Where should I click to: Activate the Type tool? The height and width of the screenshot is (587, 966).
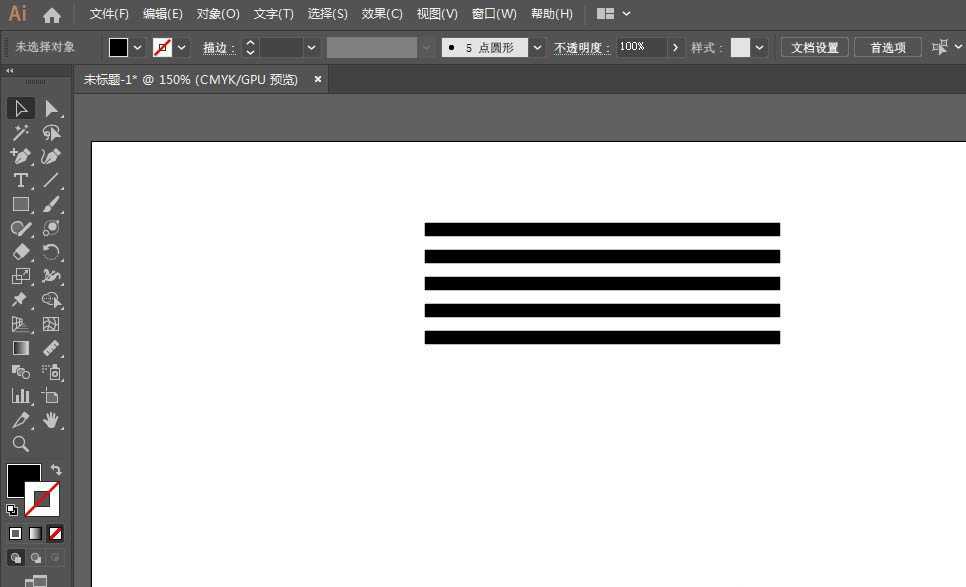pyautogui.click(x=20, y=180)
